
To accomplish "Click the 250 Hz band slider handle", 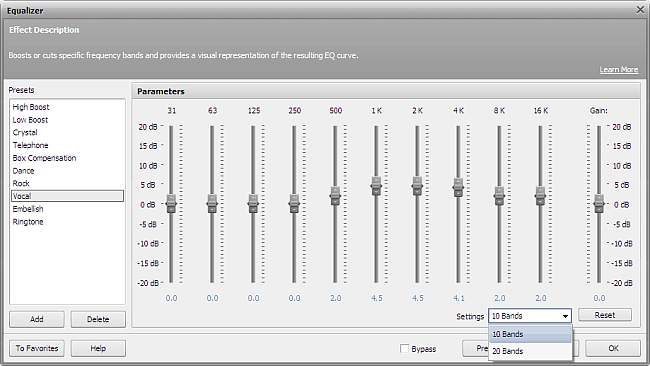I will tap(294, 204).
